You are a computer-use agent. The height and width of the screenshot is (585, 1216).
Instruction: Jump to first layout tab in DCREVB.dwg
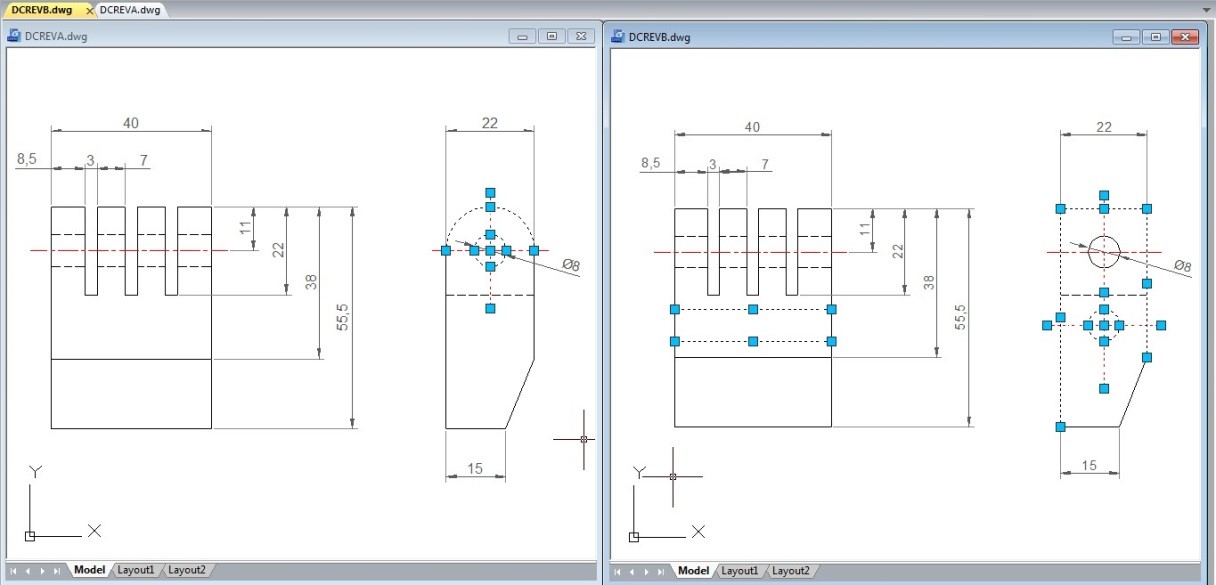click(x=618, y=571)
